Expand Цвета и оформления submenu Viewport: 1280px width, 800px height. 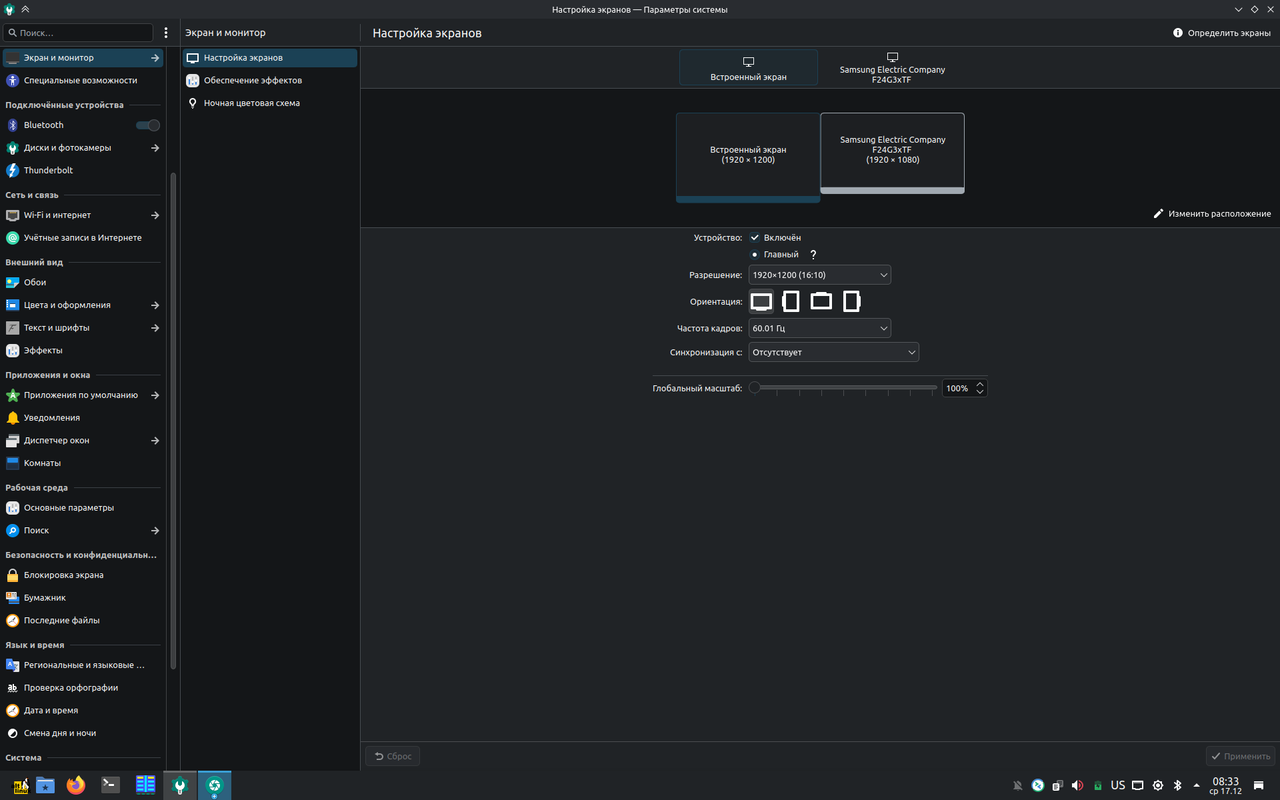pyautogui.click(x=155, y=305)
